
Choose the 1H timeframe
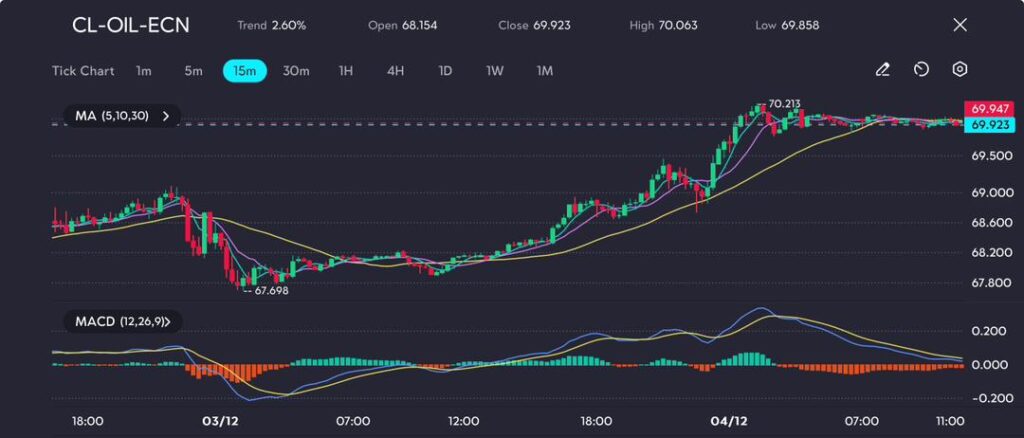click(346, 71)
